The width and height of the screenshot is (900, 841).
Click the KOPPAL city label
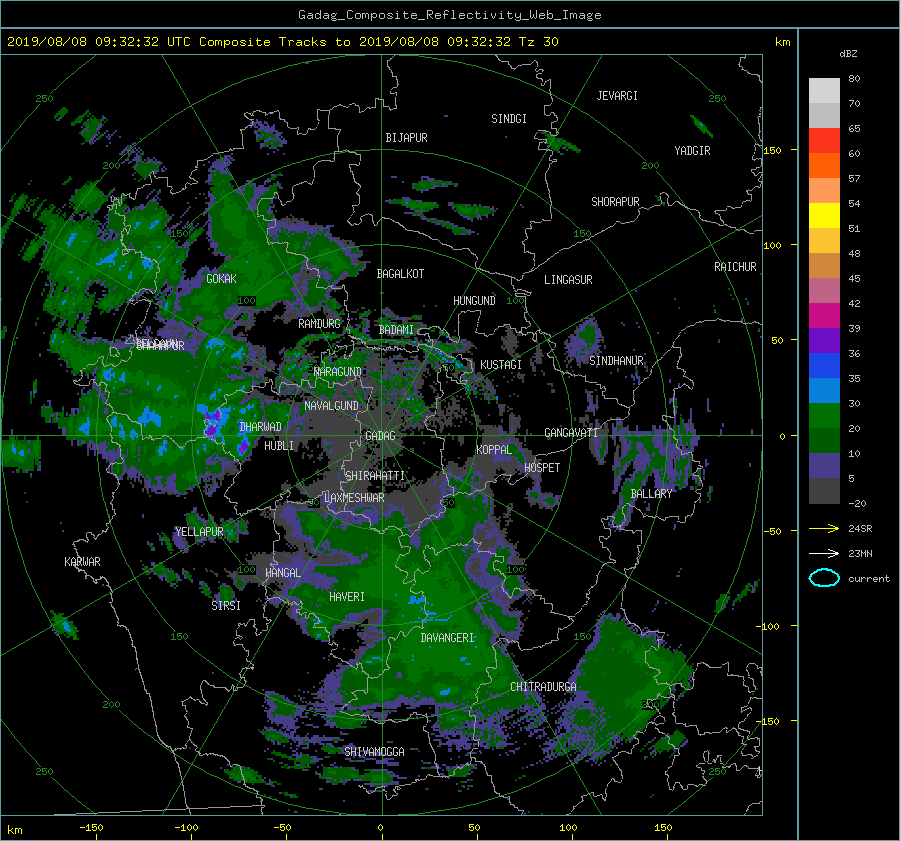click(494, 450)
